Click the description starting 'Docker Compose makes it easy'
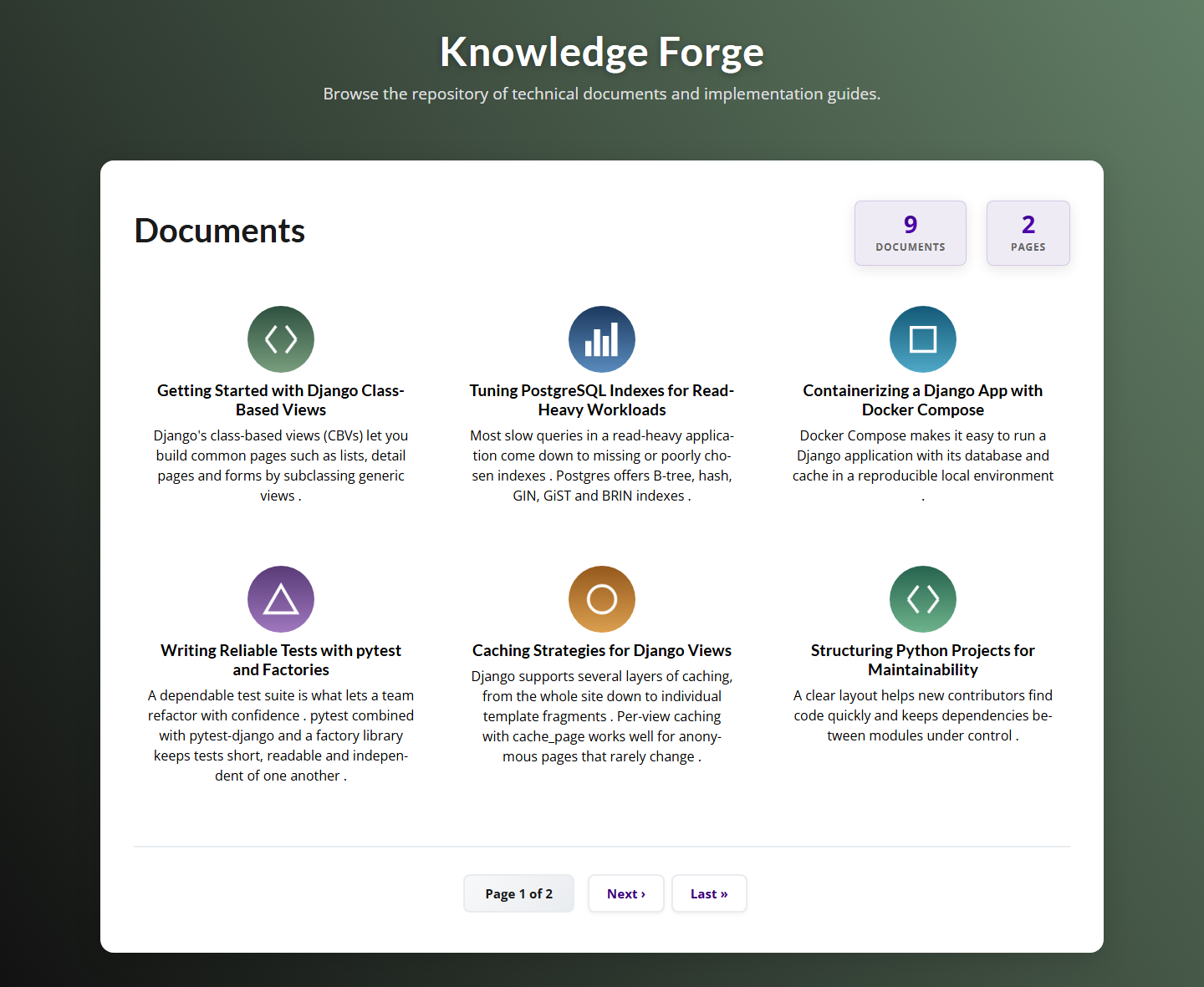 [923, 466]
